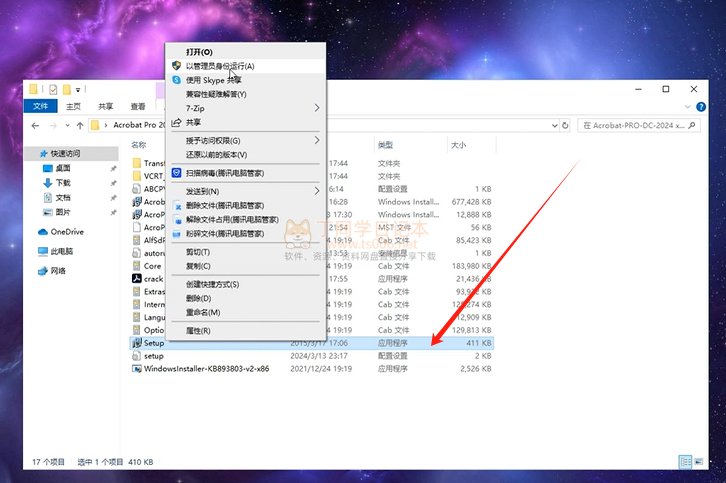Viewport: 726px width, 483px height.
Task: Select the 'Core' Cab file
Action: [152, 266]
